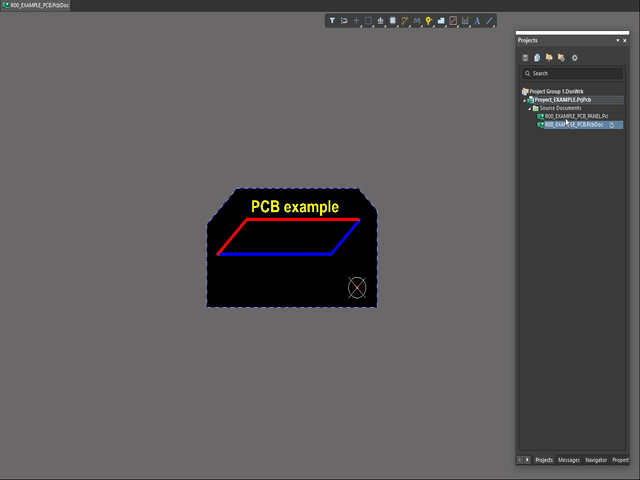The image size is (640, 480).
Task: Click the folder with gear icon
Action: [561, 58]
